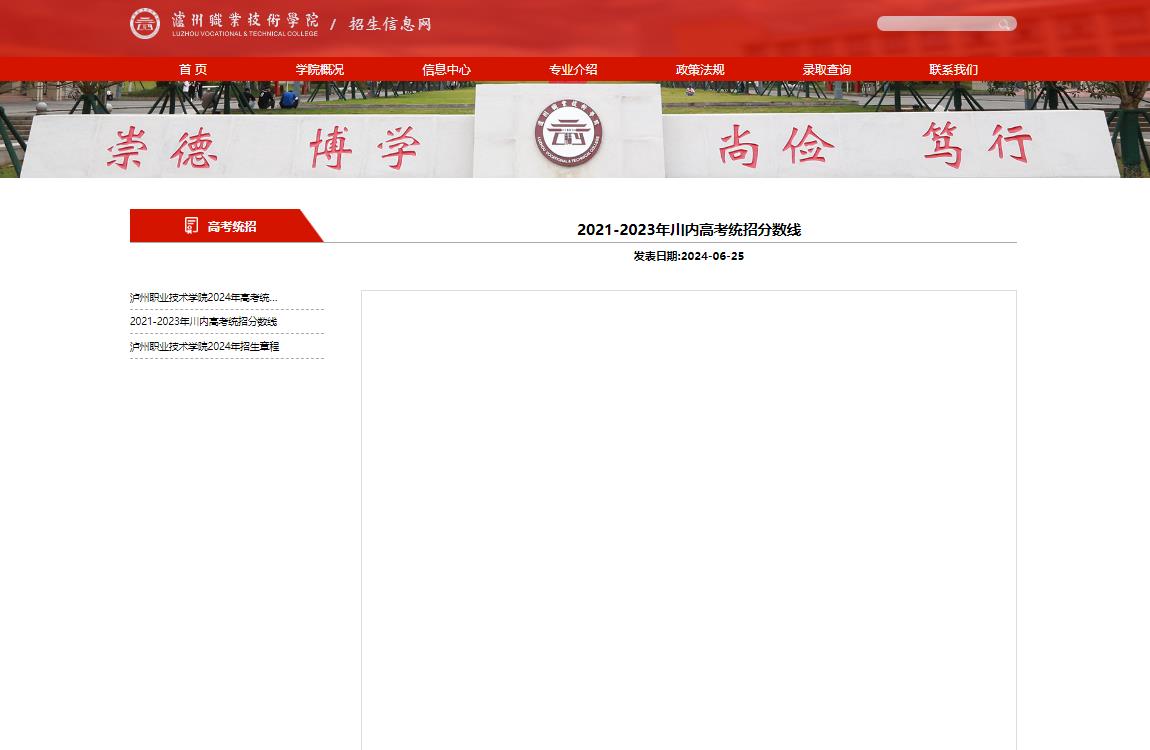The height and width of the screenshot is (750, 1150).
Task: Open 泸州职业技术学院2024年高考统... article link
Action: coord(204,298)
